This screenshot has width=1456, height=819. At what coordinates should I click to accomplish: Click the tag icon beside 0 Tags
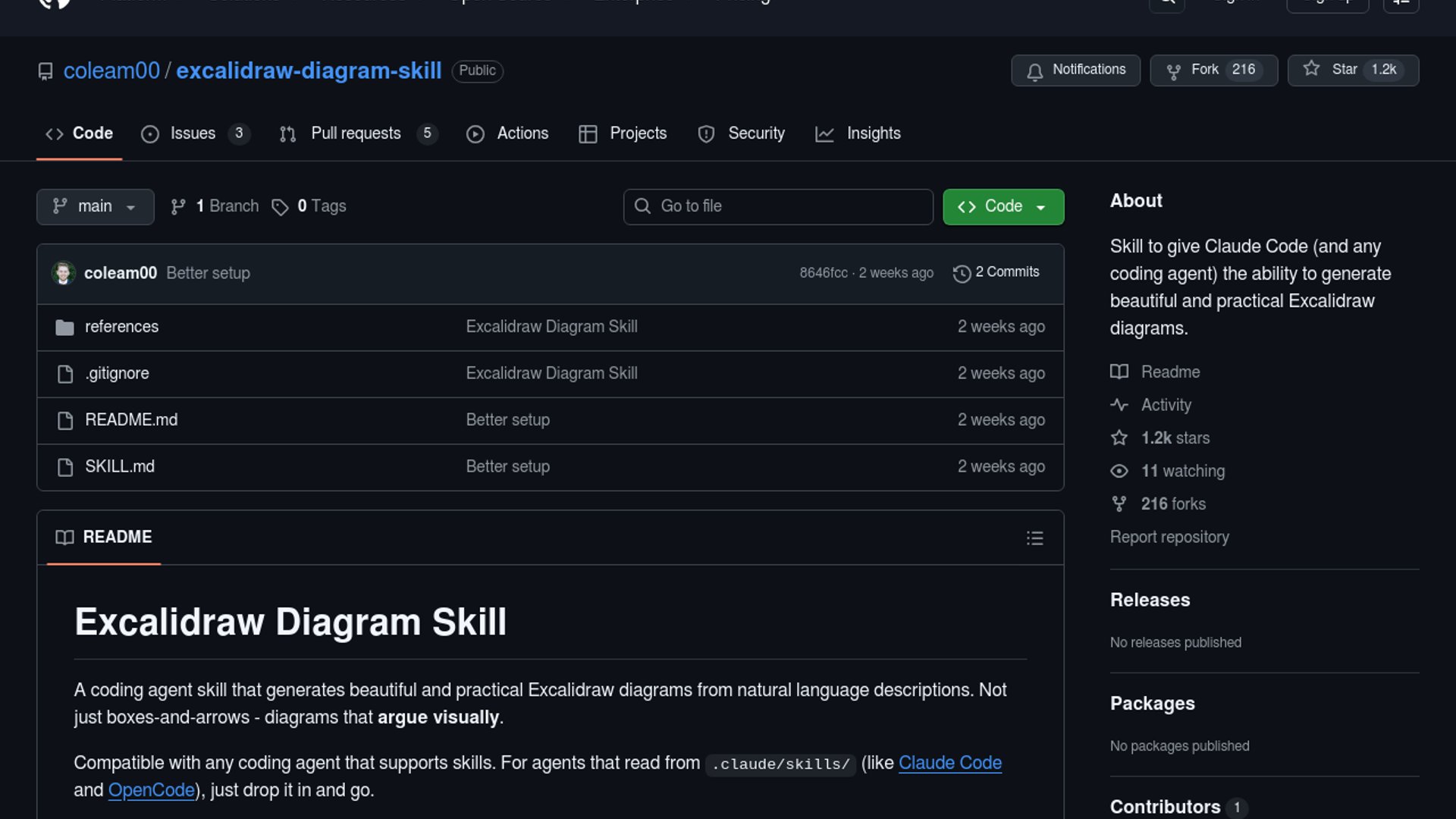280,207
